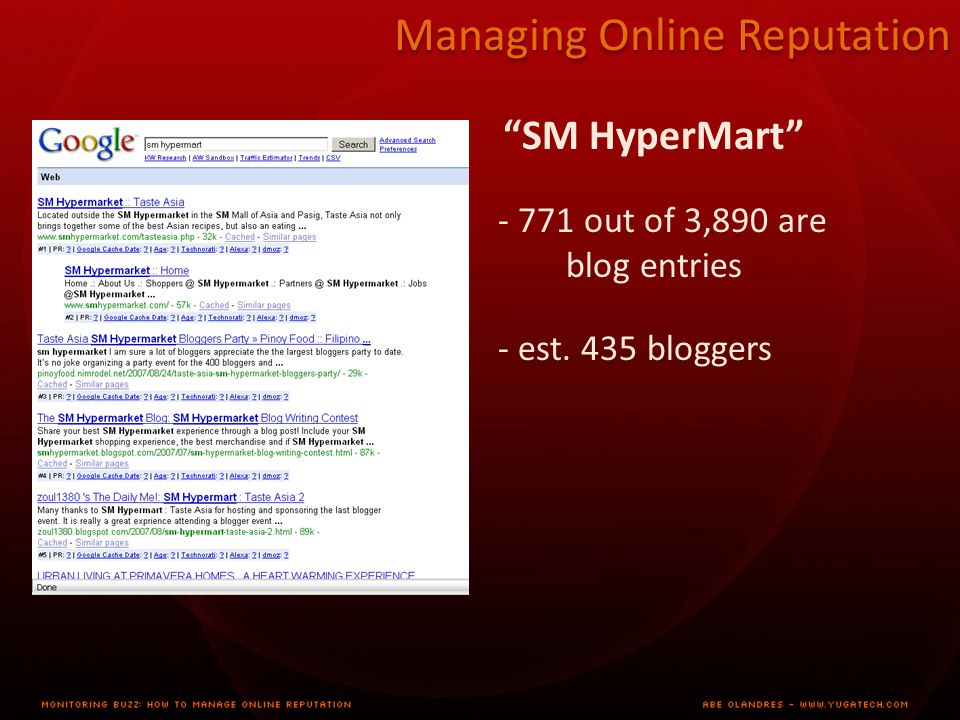This screenshot has width=960, height=720.
Task: Click the green URL www.smhypermarket.com/tasteasia.php
Action: (x=116, y=237)
